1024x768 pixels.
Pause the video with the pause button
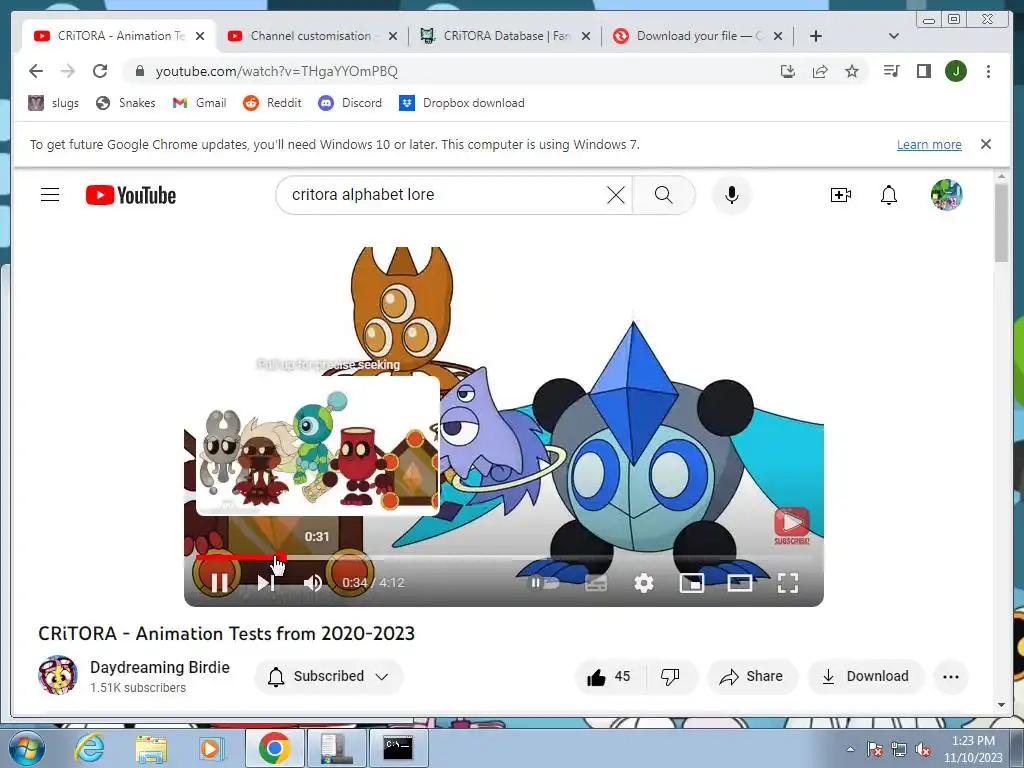tap(219, 583)
